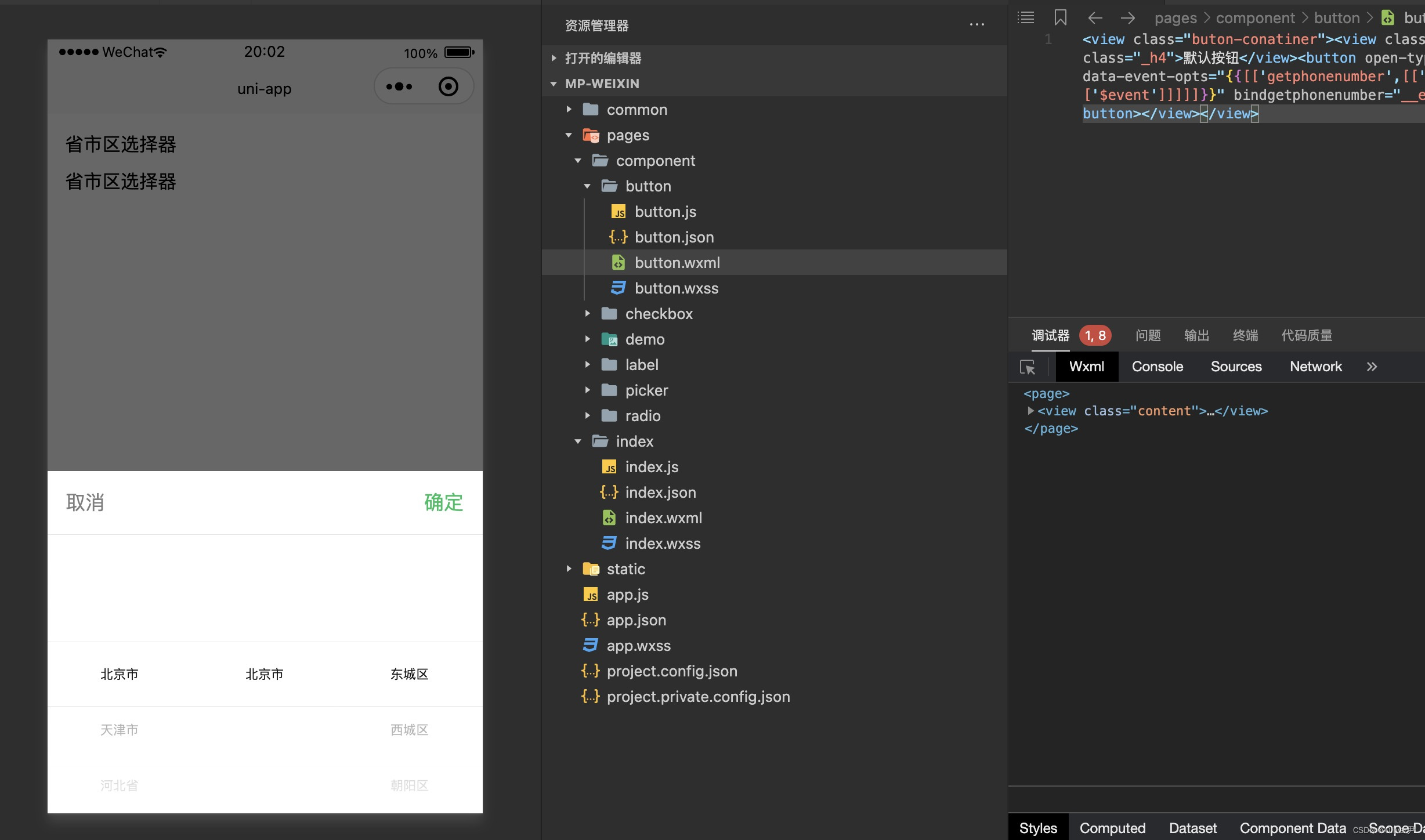Click the bookmark icon in editor toolbar
Image resolution: width=1425 pixels, height=840 pixels.
coord(1060,17)
